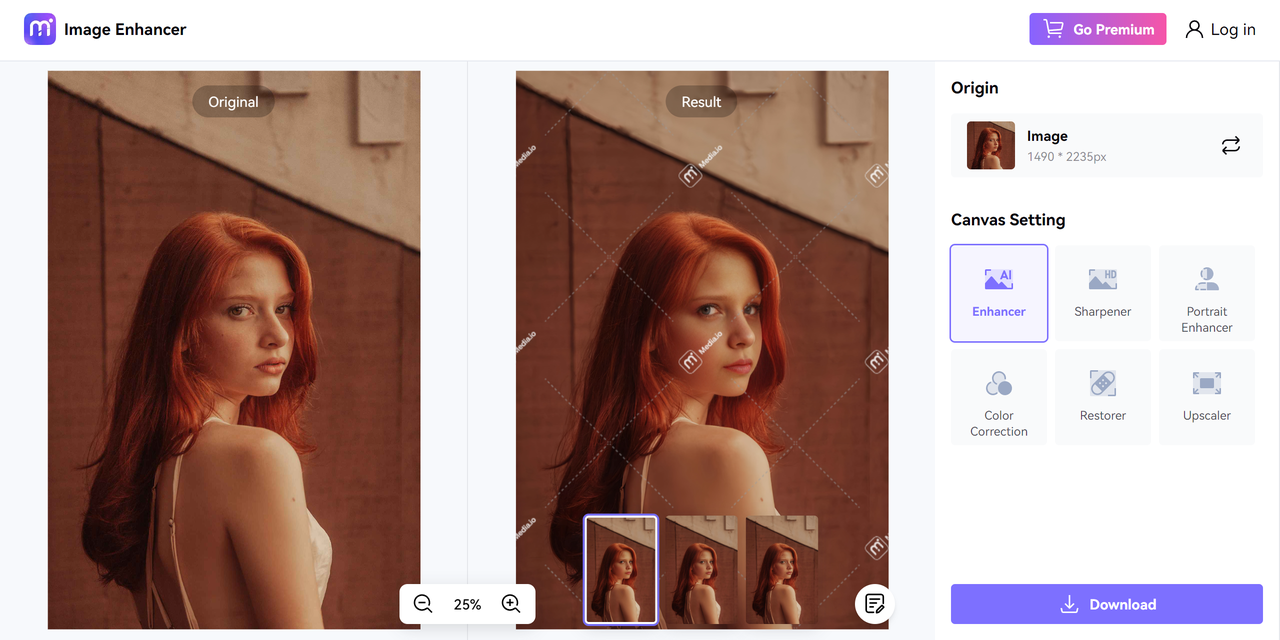Select the Sharpener tool
Image resolution: width=1280 pixels, height=640 pixels.
pos(1103,294)
